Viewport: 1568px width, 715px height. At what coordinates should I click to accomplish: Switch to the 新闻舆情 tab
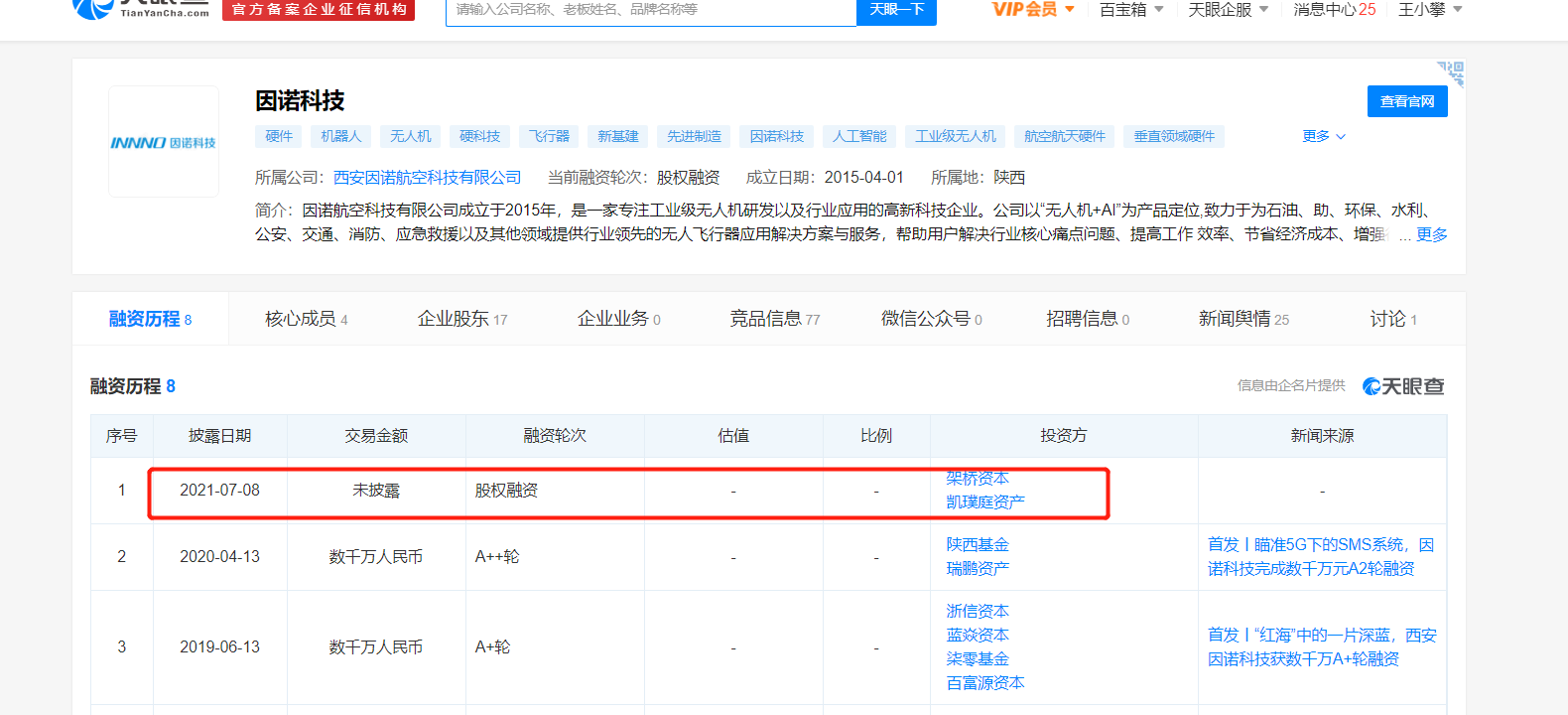(1243, 319)
